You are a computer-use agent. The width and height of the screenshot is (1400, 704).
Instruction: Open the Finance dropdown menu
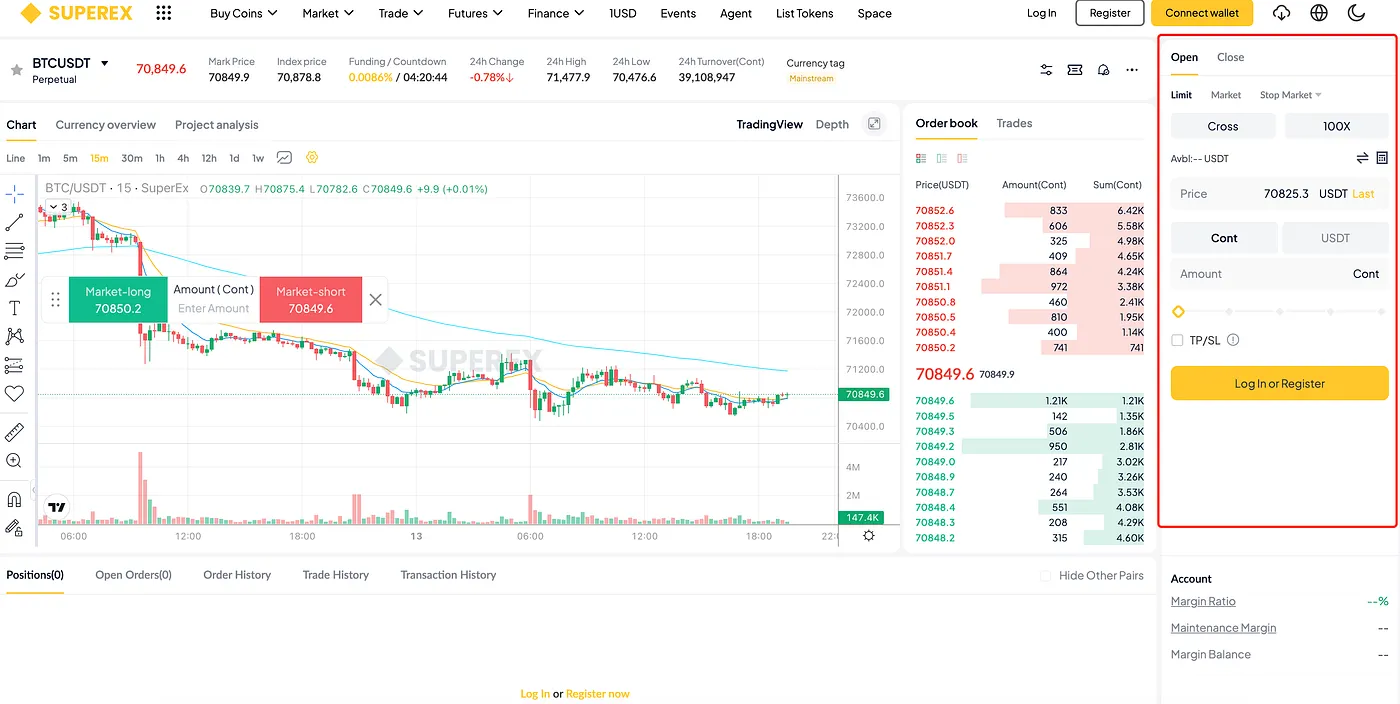pyautogui.click(x=556, y=13)
